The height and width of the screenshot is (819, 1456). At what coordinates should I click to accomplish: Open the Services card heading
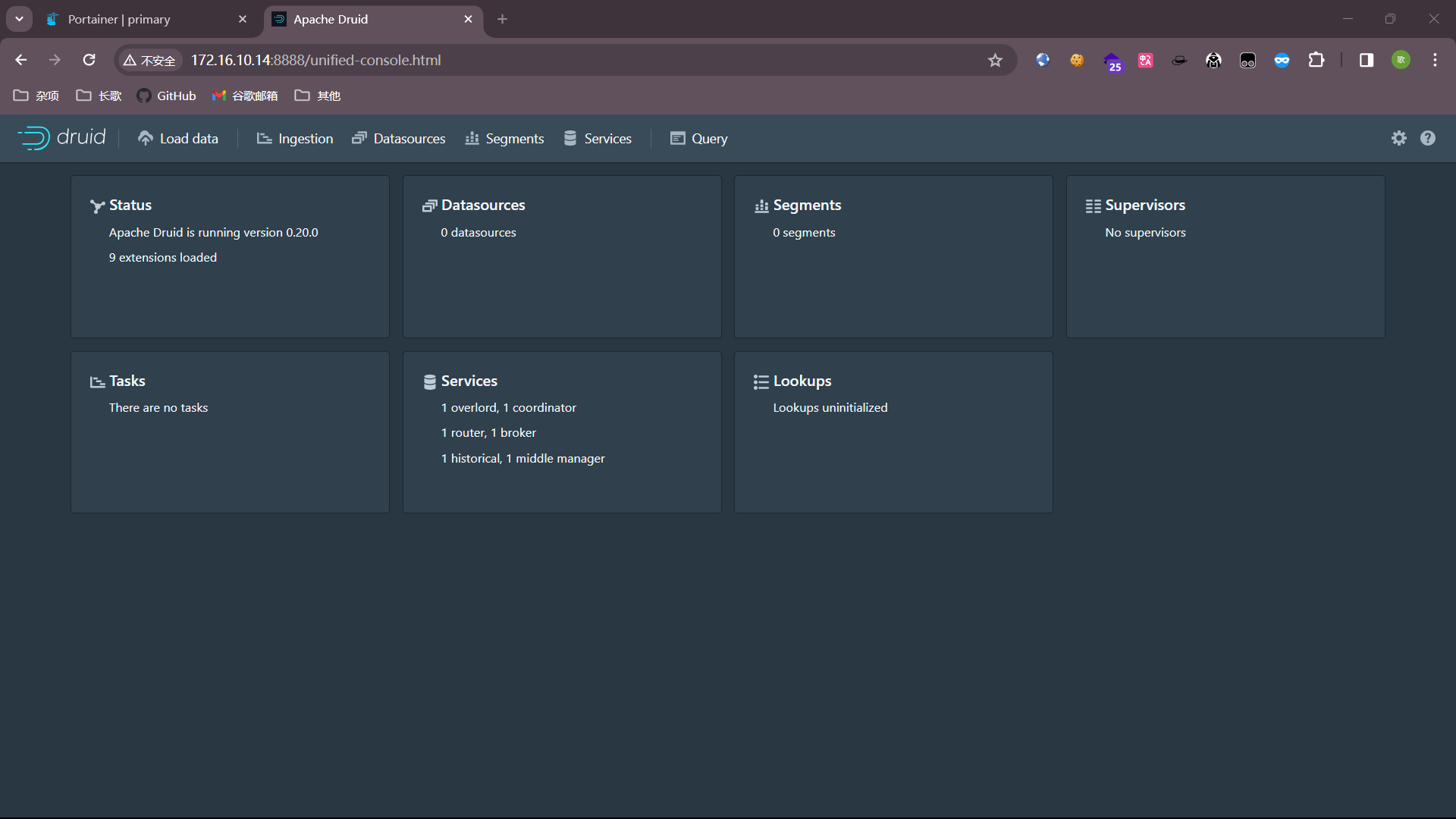[x=469, y=381]
